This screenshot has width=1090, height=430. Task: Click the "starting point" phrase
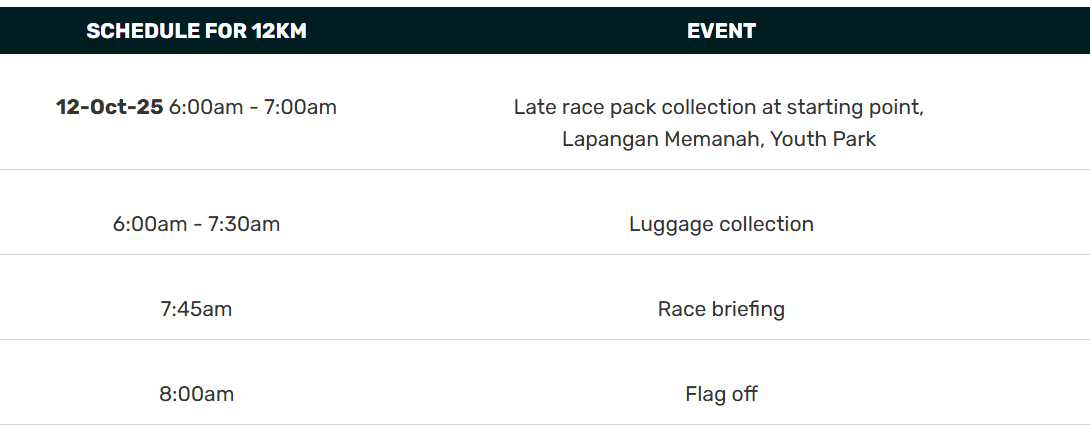tap(855, 107)
